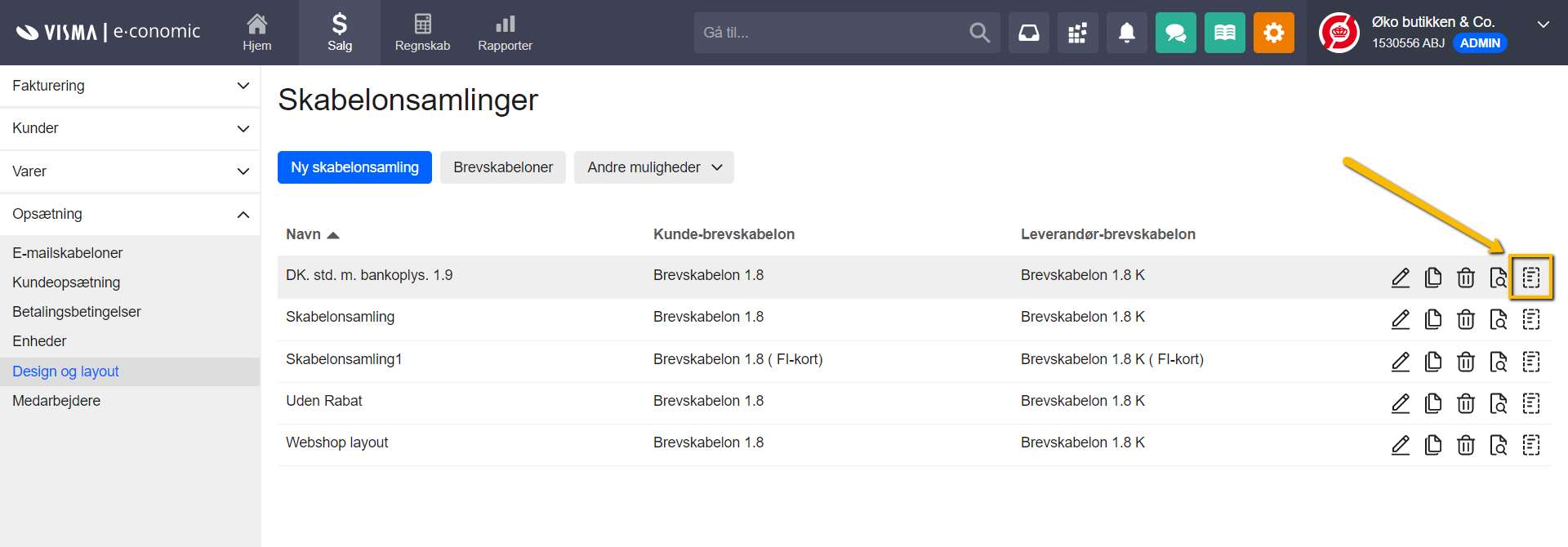Viewport: 1568px width, 547px height.
Task: Open the Rapporter tab
Action: point(505,33)
